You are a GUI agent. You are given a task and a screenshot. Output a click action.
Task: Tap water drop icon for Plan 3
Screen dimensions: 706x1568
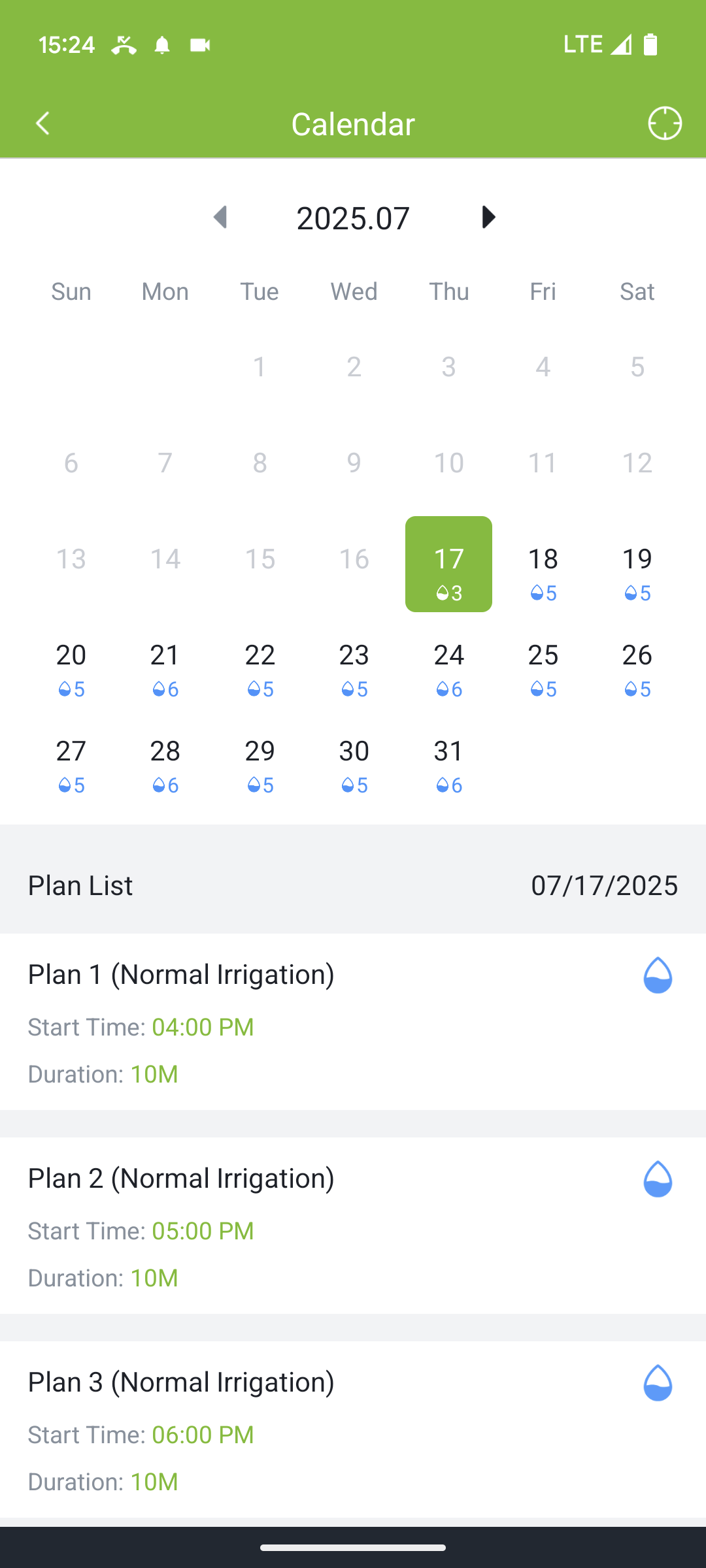658,1382
